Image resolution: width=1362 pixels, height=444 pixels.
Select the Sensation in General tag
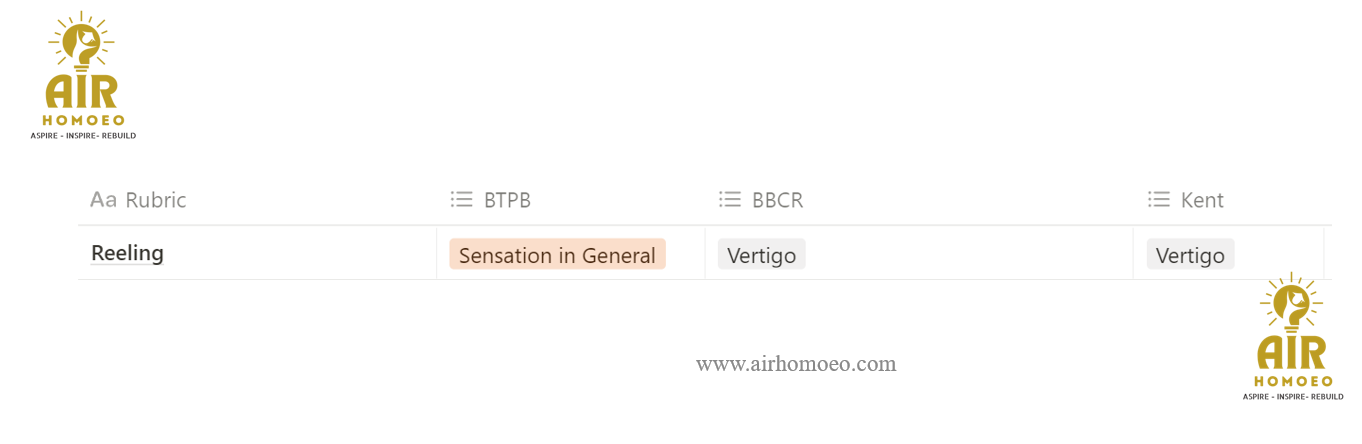557,255
